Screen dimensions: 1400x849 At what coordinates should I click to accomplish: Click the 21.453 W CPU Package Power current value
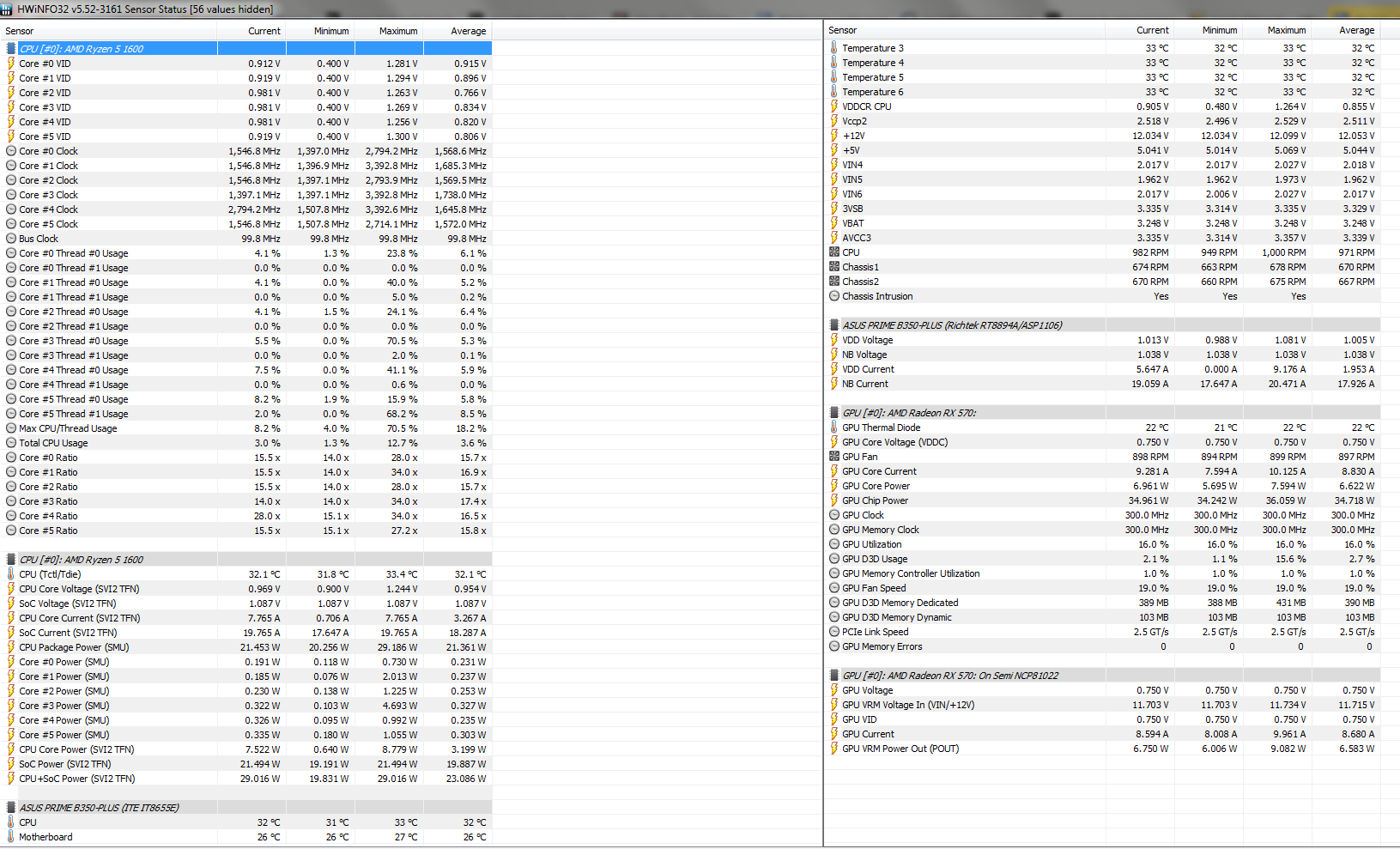click(x=260, y=647)
